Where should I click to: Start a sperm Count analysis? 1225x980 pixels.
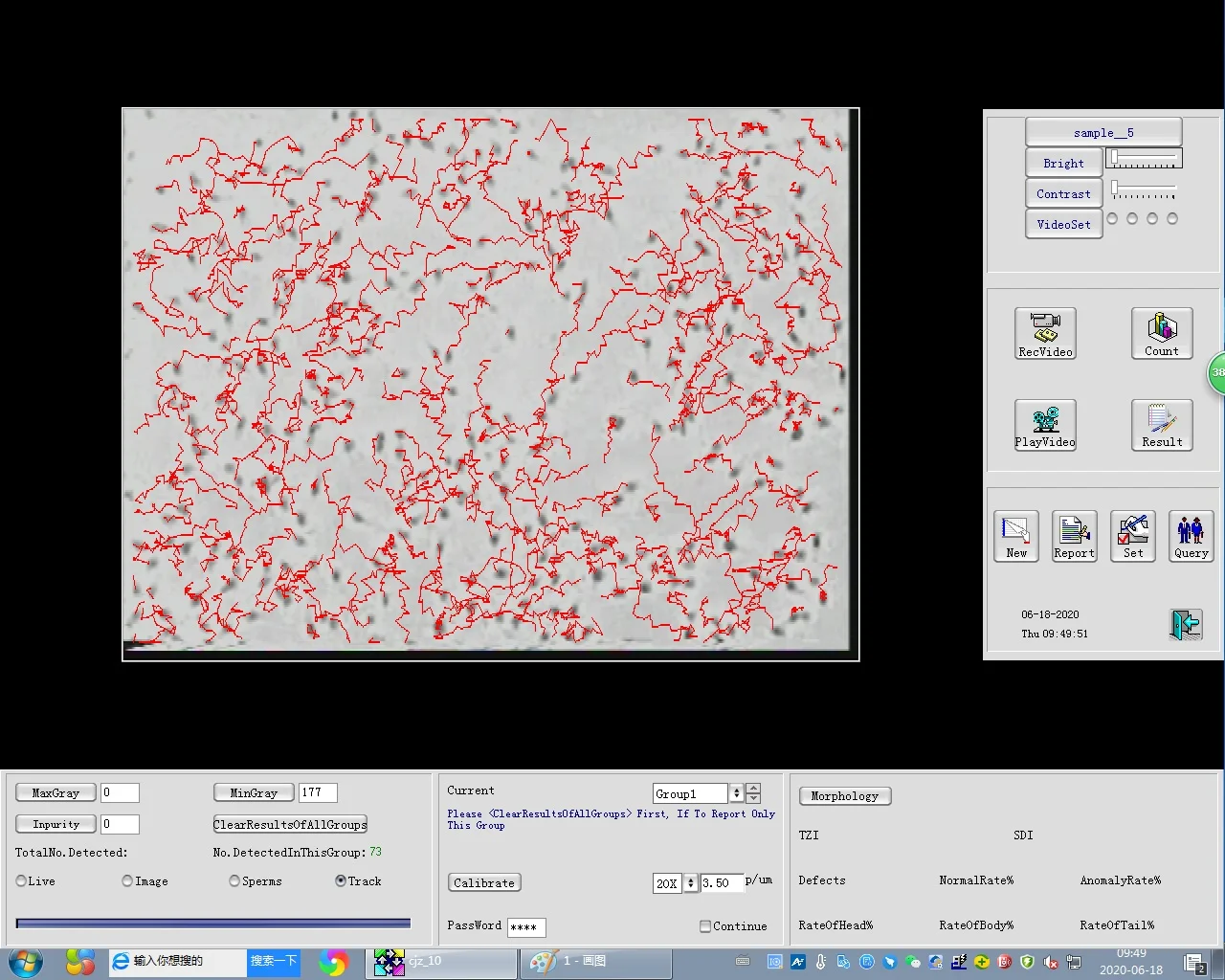click(1161, 333)
